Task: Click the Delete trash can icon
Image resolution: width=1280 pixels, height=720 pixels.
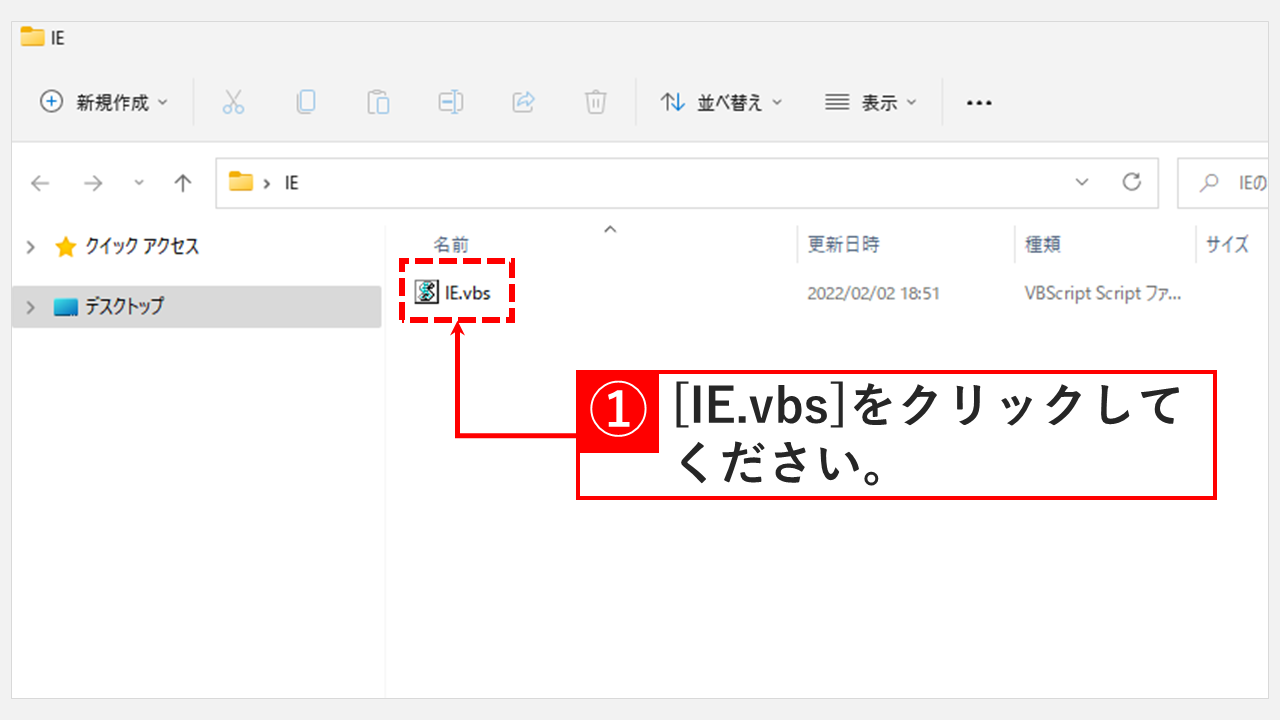Action: [595, 102]
